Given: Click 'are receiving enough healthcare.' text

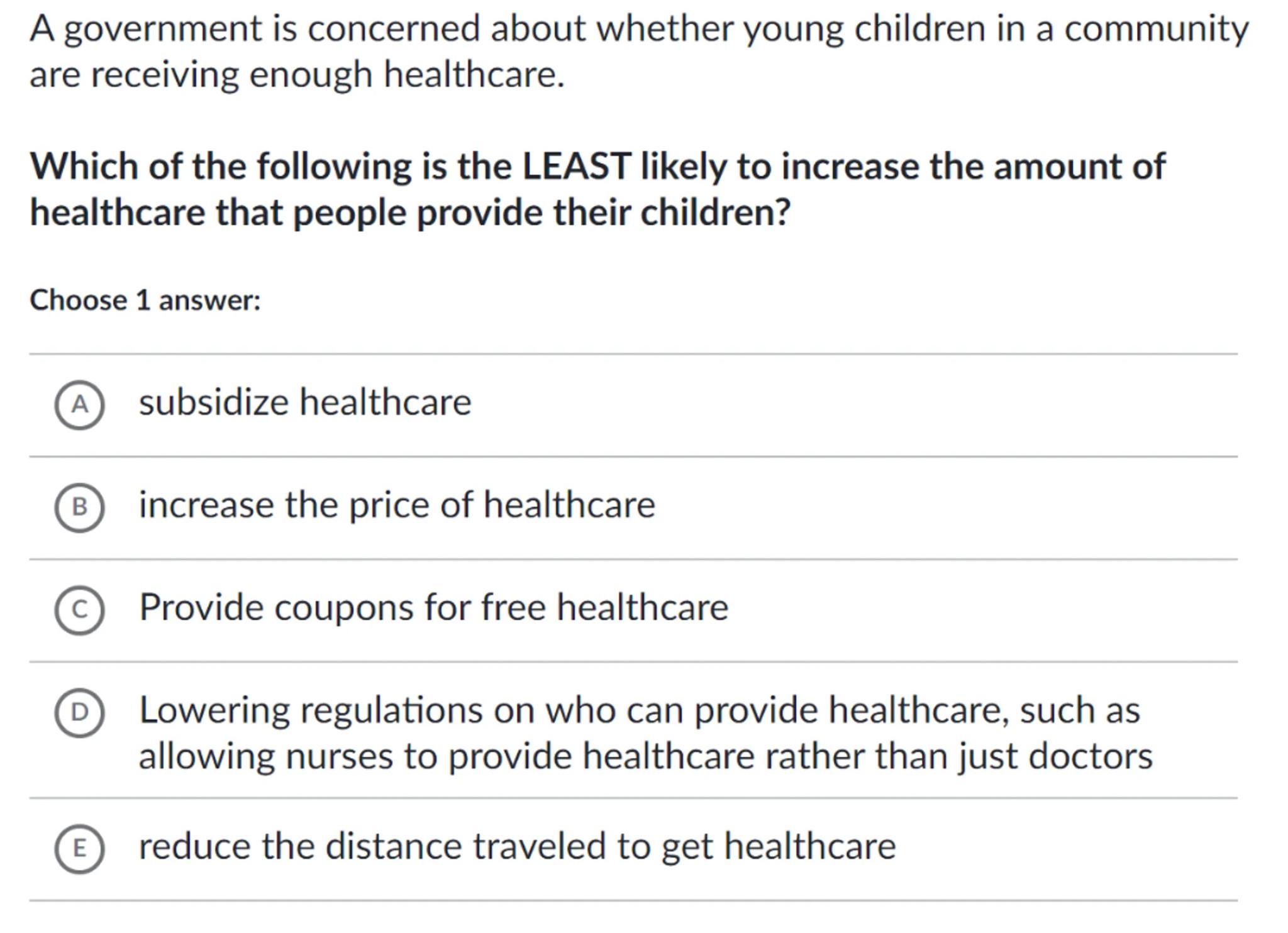Looking at the screenshot, I should click(x=297, y=75).
